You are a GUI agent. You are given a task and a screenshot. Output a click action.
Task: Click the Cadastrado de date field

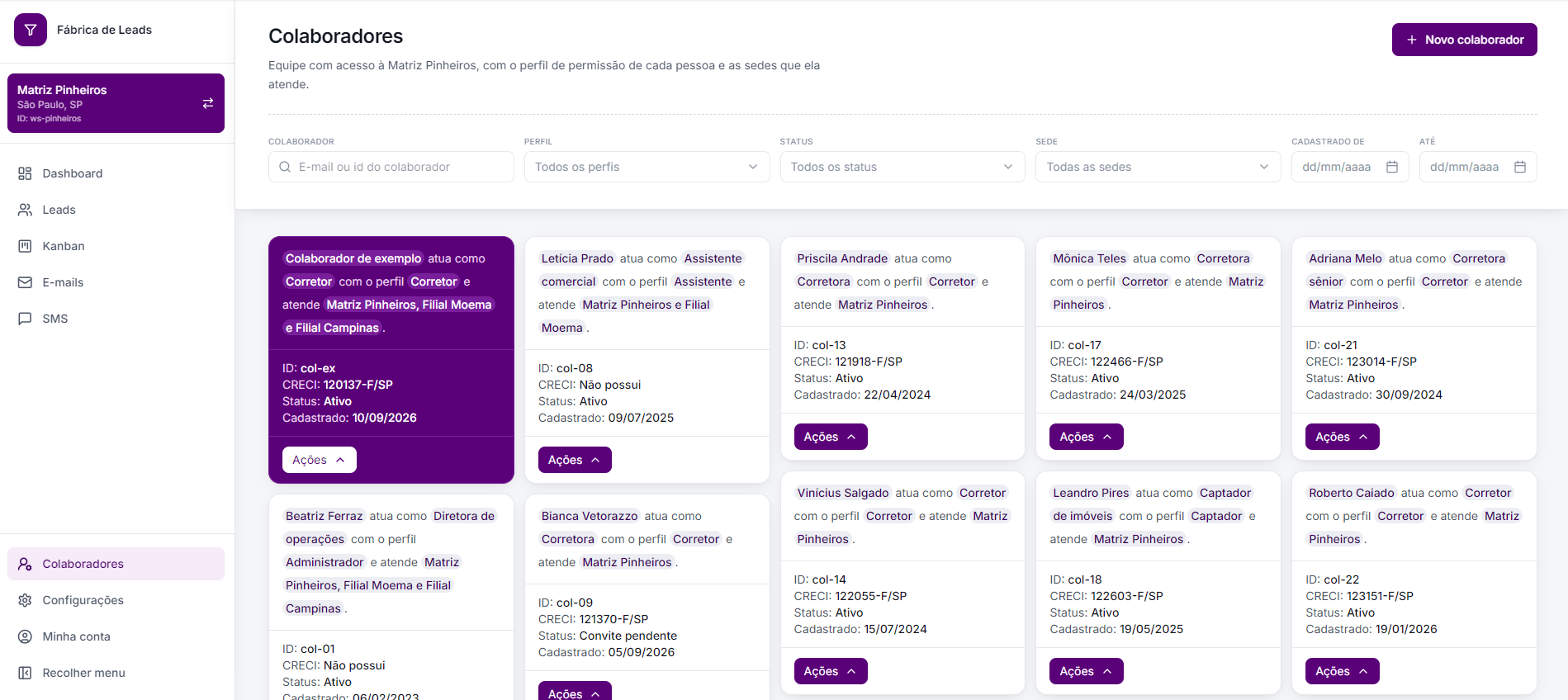(1350, 167)
